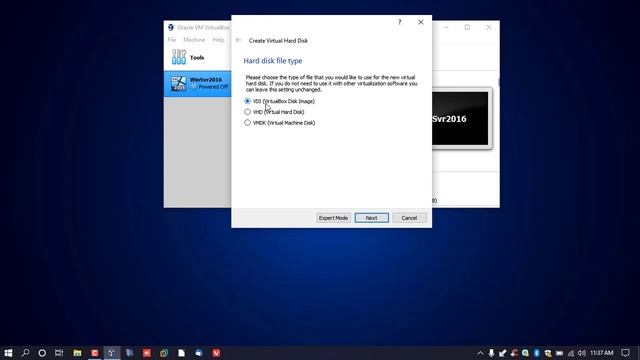Open the white document app on taskbar
The width and height of the screenshot is (640, 360).
[181, 353]
